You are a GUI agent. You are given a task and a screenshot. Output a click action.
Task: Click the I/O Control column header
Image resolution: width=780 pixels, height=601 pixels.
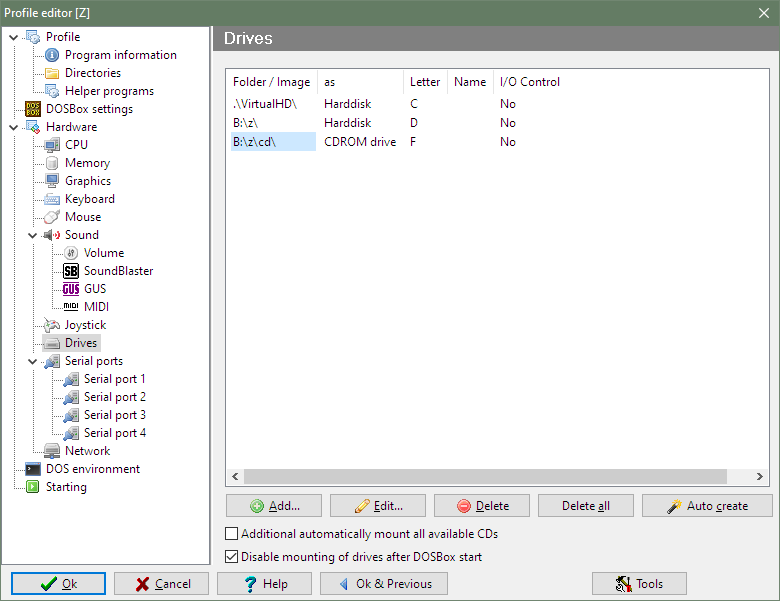point(530,82)
